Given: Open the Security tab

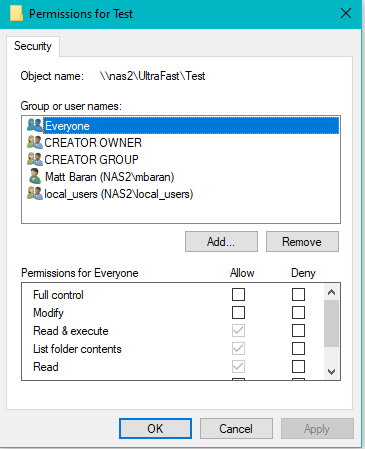Looking at the screenshot, I should tap(33, 46).
